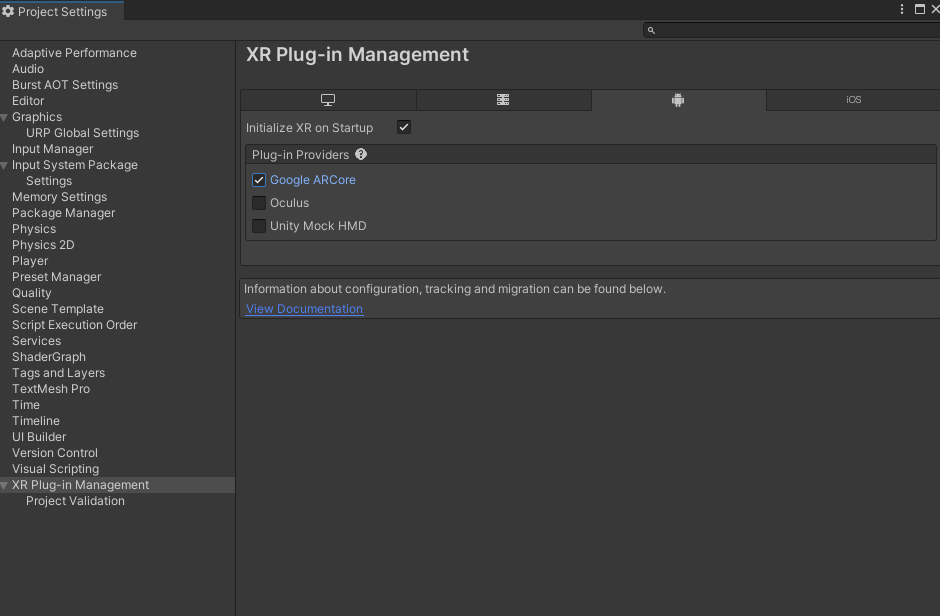Open Project Validation settings

tap(75, 501)
